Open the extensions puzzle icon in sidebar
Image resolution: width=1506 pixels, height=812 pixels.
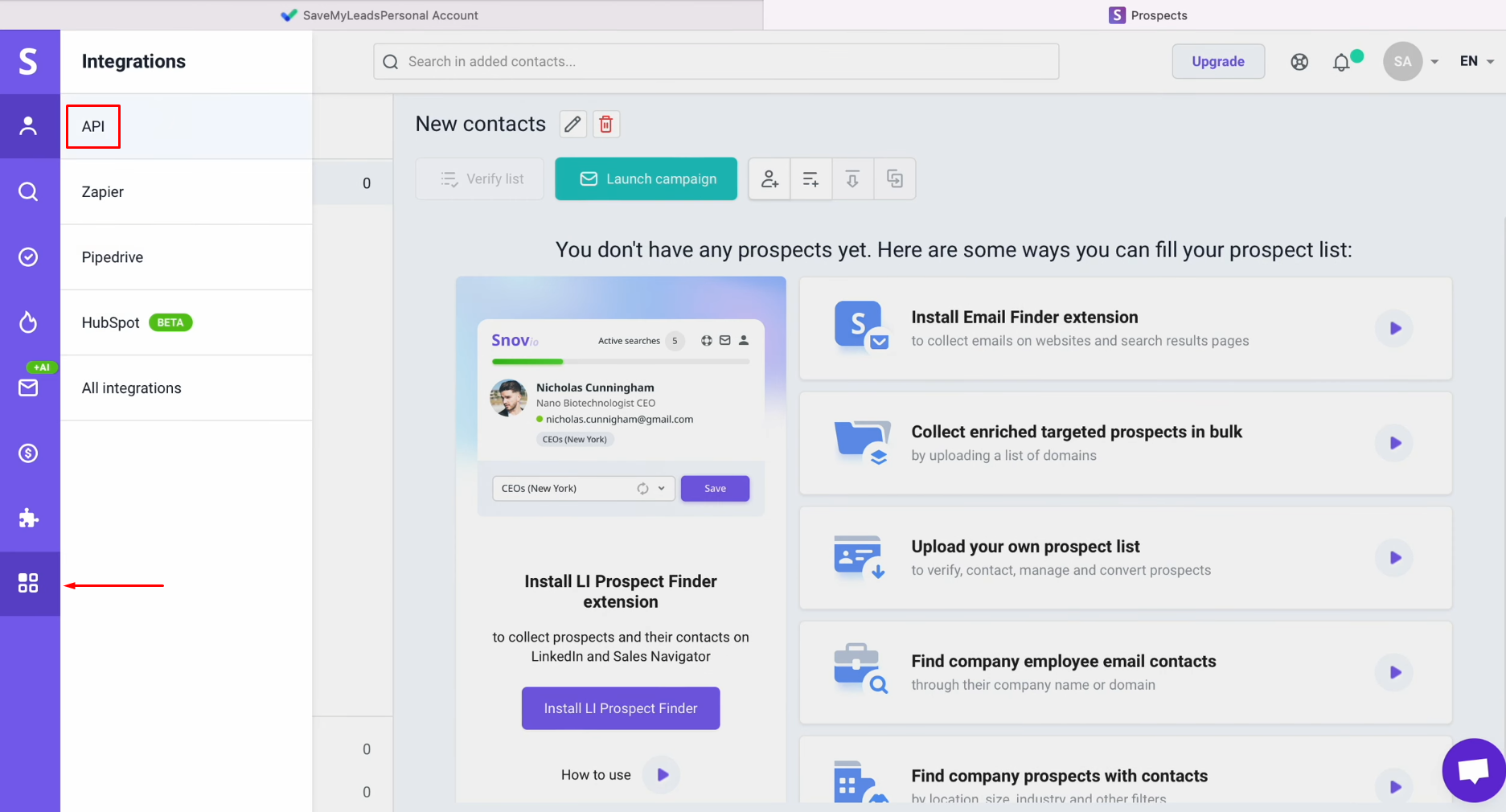click(x=29, y=519)
